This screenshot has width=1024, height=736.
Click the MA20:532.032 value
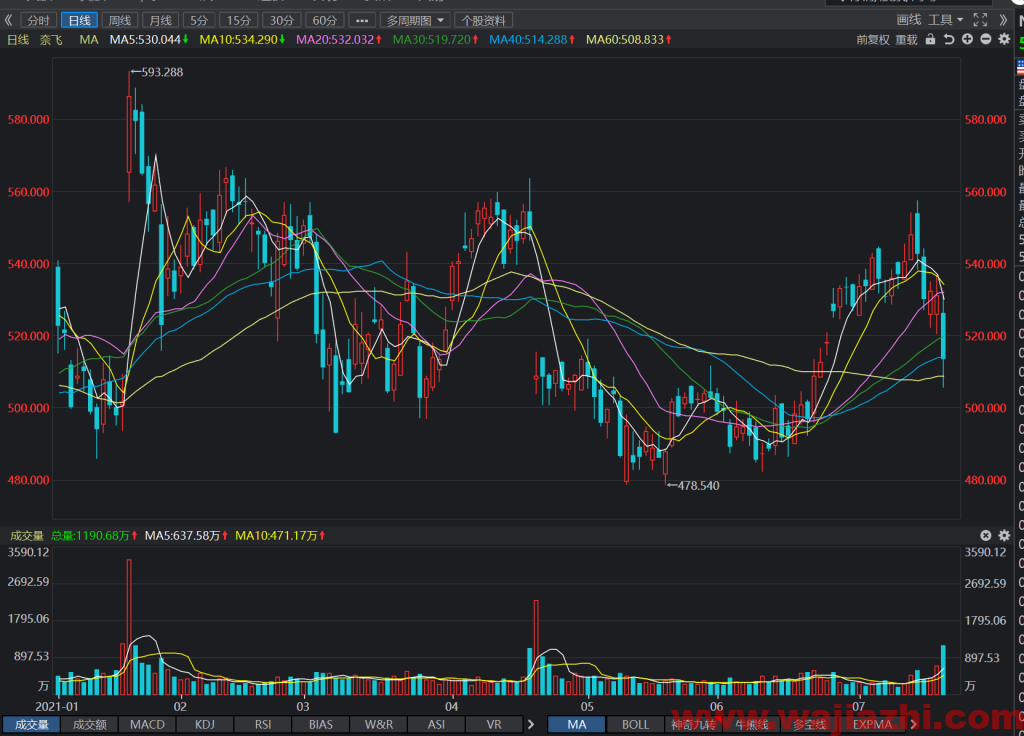click(339, 40)
